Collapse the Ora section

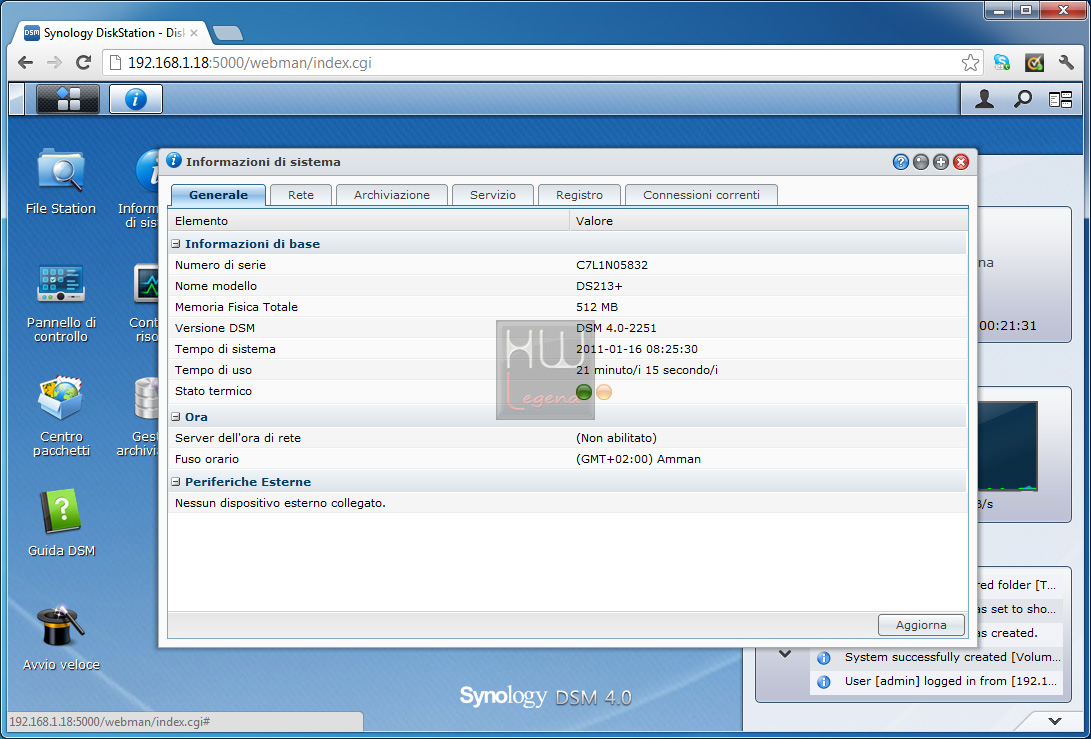[x=176, y=417]
